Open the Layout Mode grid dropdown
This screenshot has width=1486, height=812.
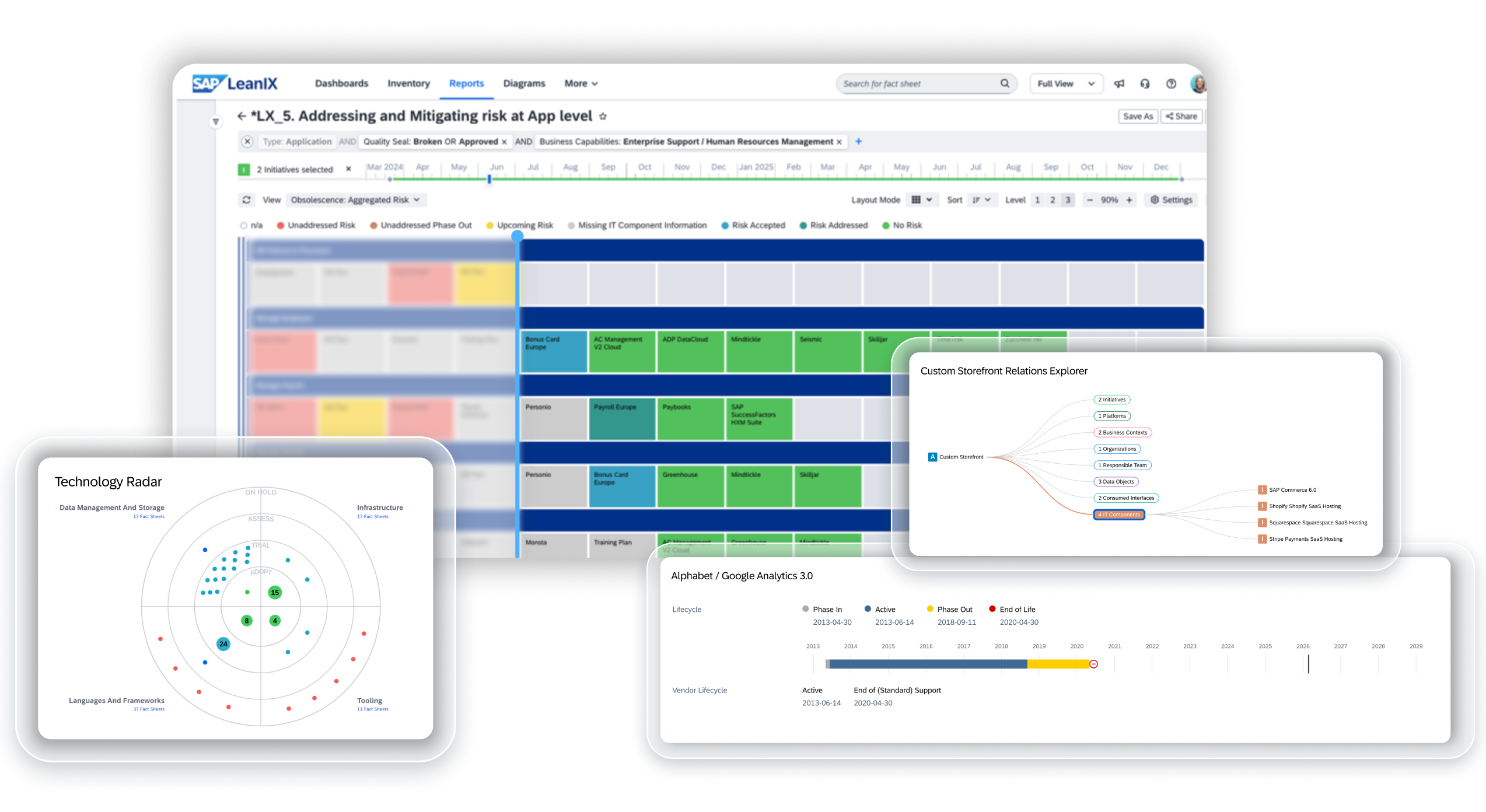(x=922, y=200)
